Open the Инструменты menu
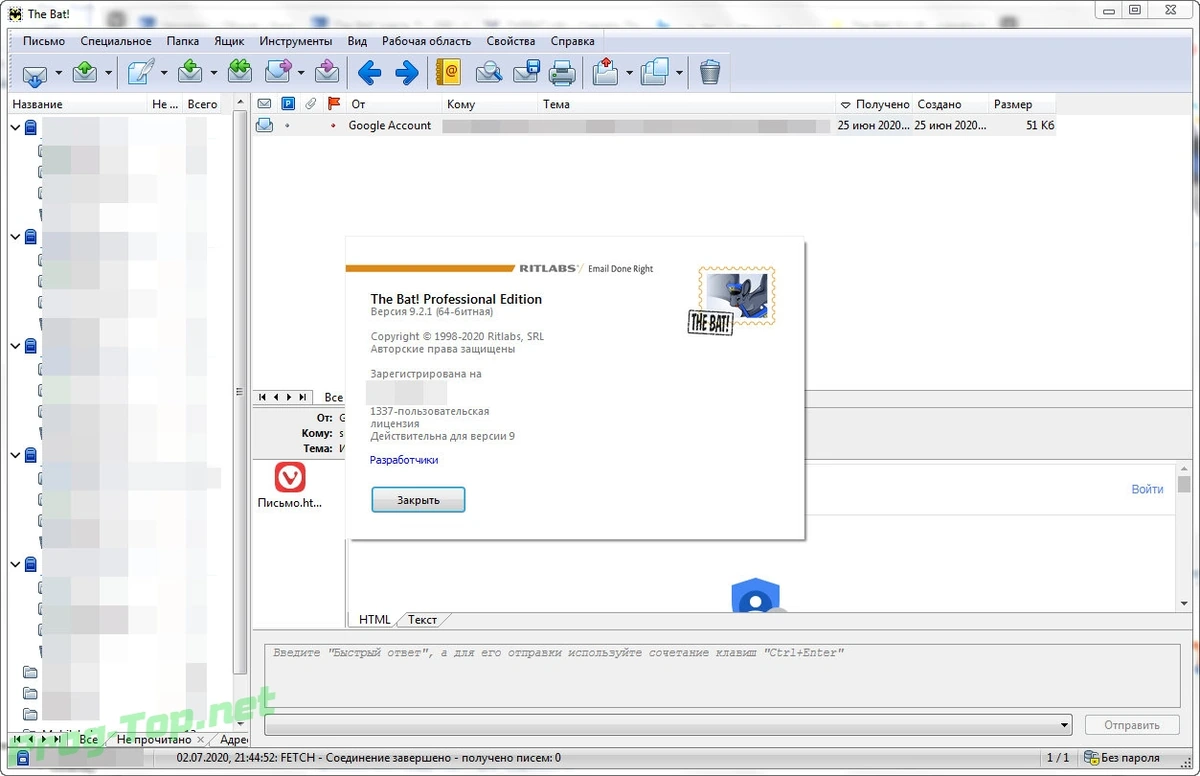The height and width of the screenshot is (776, 1200). (296, 41)
